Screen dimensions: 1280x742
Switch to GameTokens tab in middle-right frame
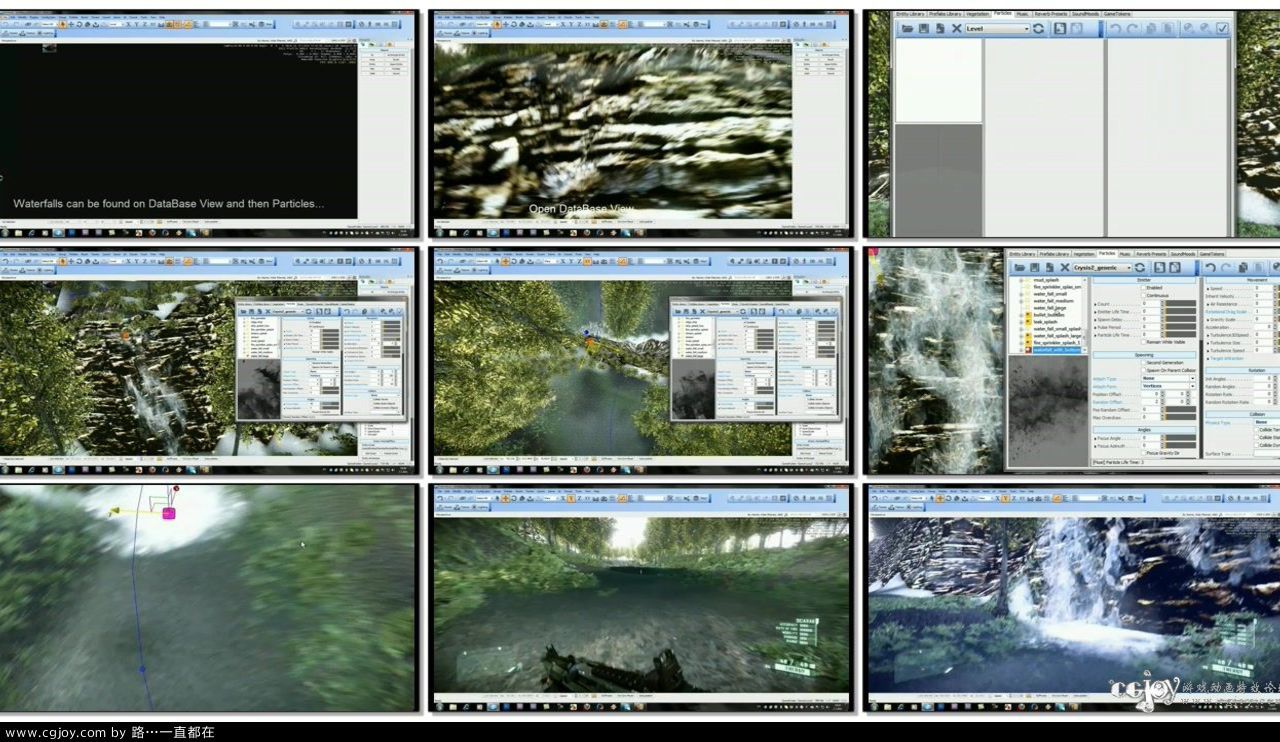(1211, 254)
